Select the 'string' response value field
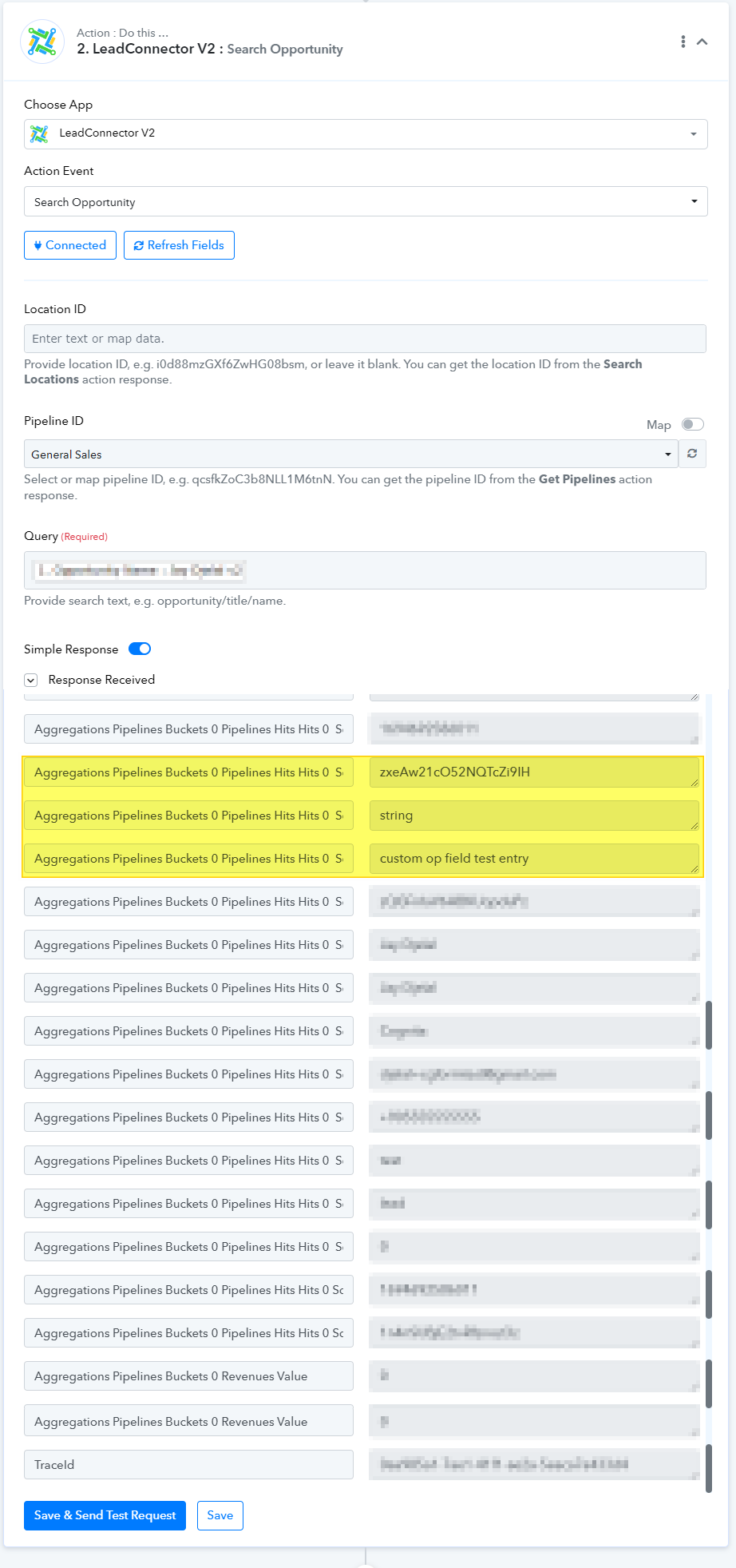736x1568 pixels. (534, 816)
